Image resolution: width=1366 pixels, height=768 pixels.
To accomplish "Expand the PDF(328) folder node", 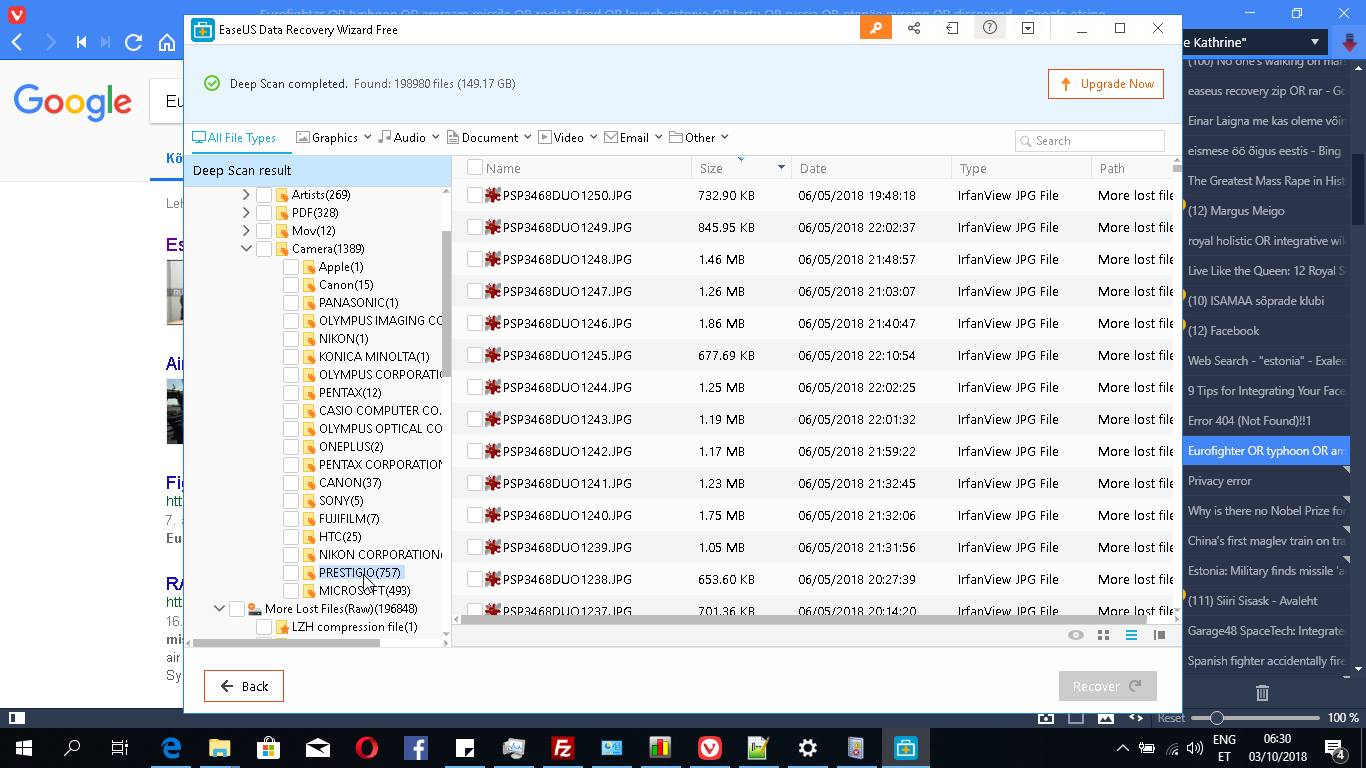I will coord(246,213).
